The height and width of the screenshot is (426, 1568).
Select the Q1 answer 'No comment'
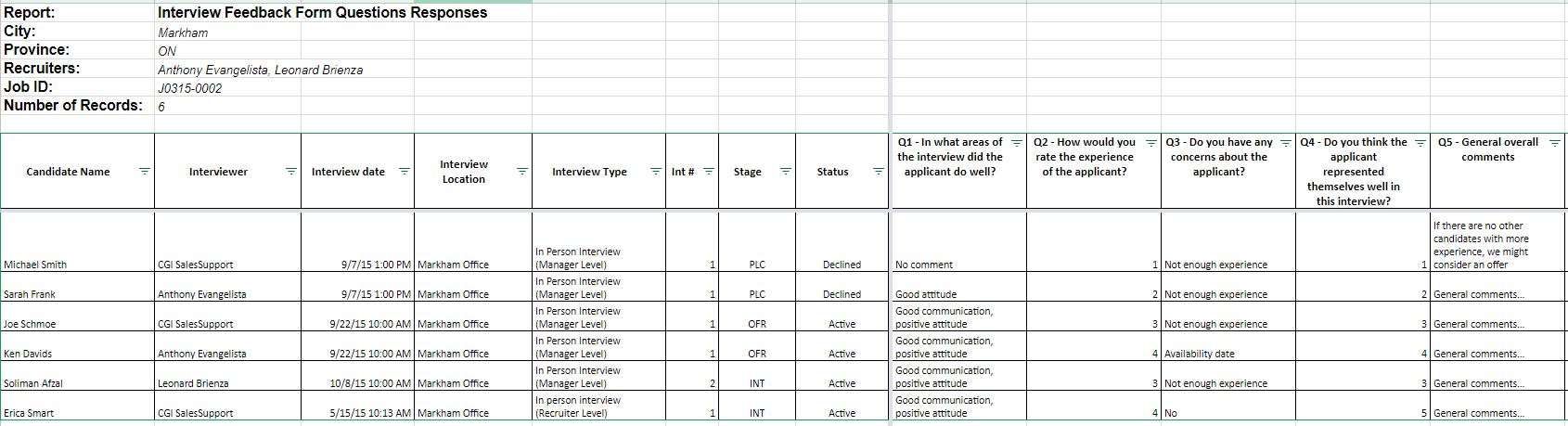pyautogui.click(x=959, y=241)
